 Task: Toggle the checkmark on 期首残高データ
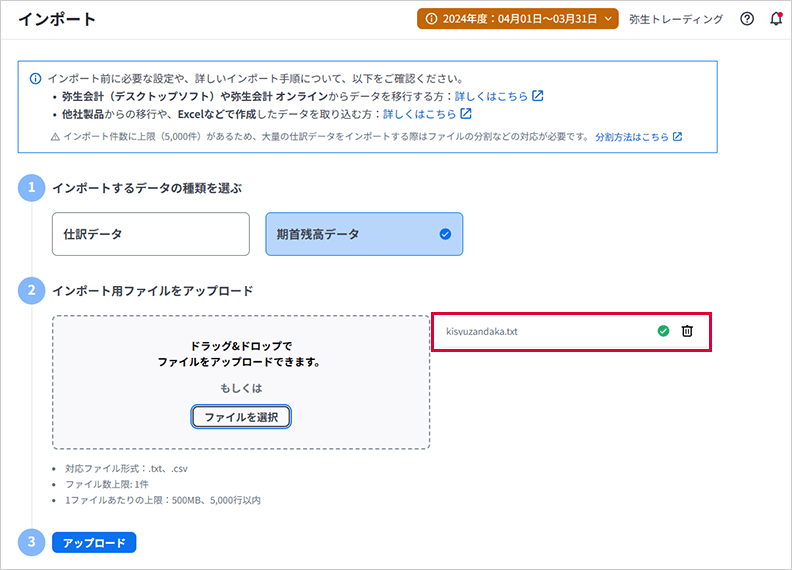[445, 234]
